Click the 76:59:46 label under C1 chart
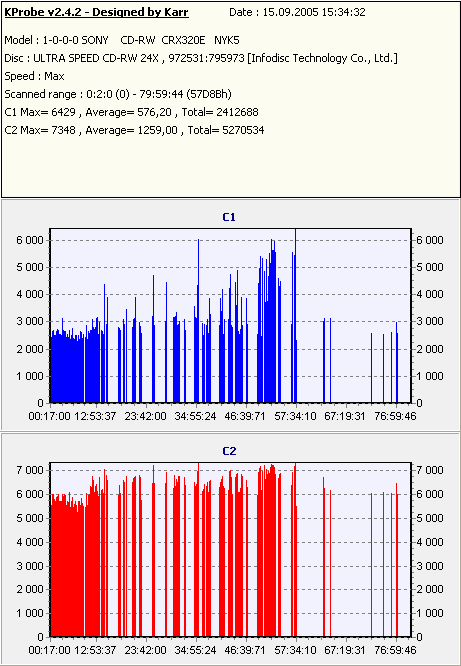Viewport: 461px width, 666px height. (x=395, y=416)
